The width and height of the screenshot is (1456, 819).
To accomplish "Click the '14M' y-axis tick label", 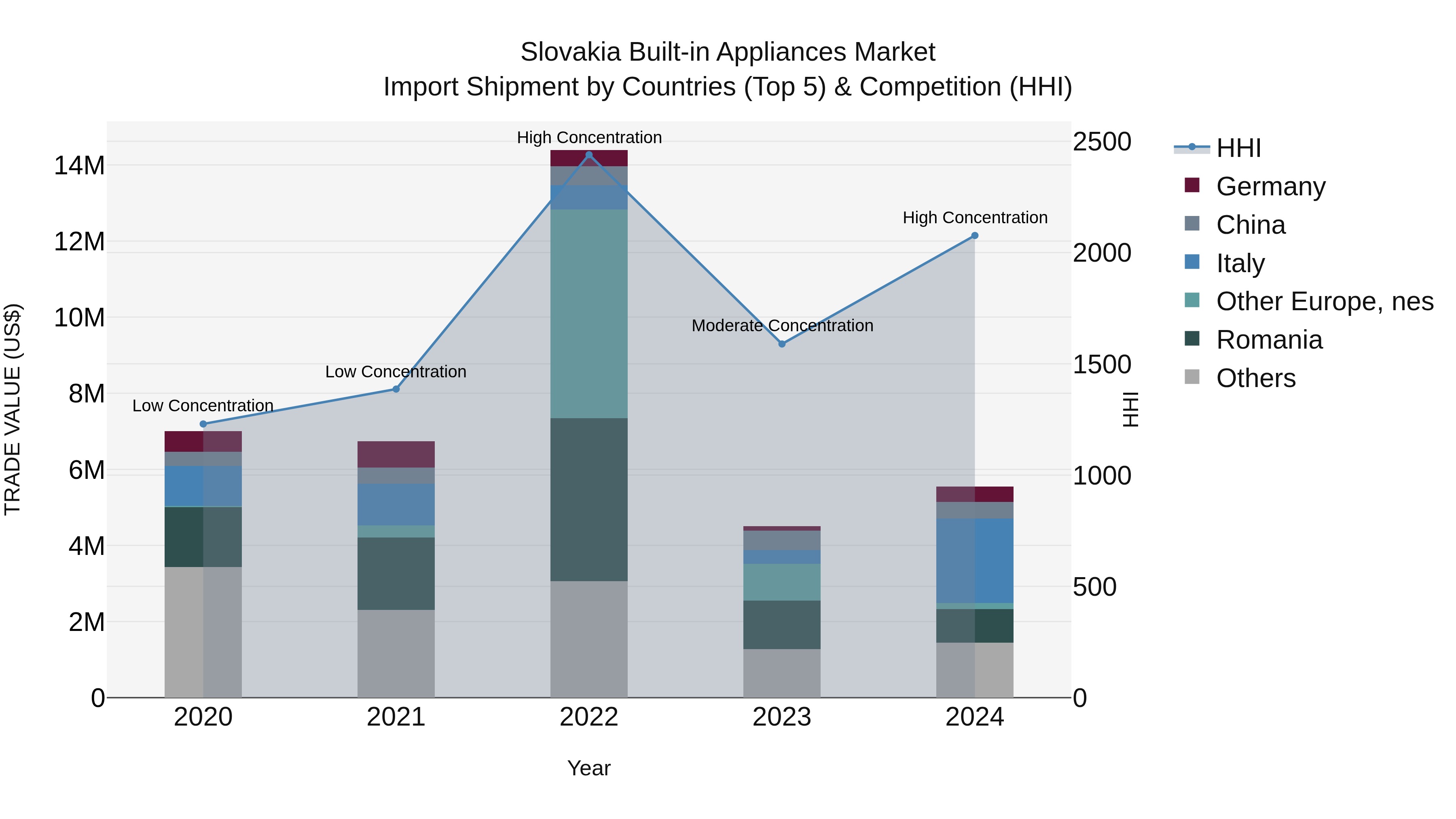I will pos(80,165).
